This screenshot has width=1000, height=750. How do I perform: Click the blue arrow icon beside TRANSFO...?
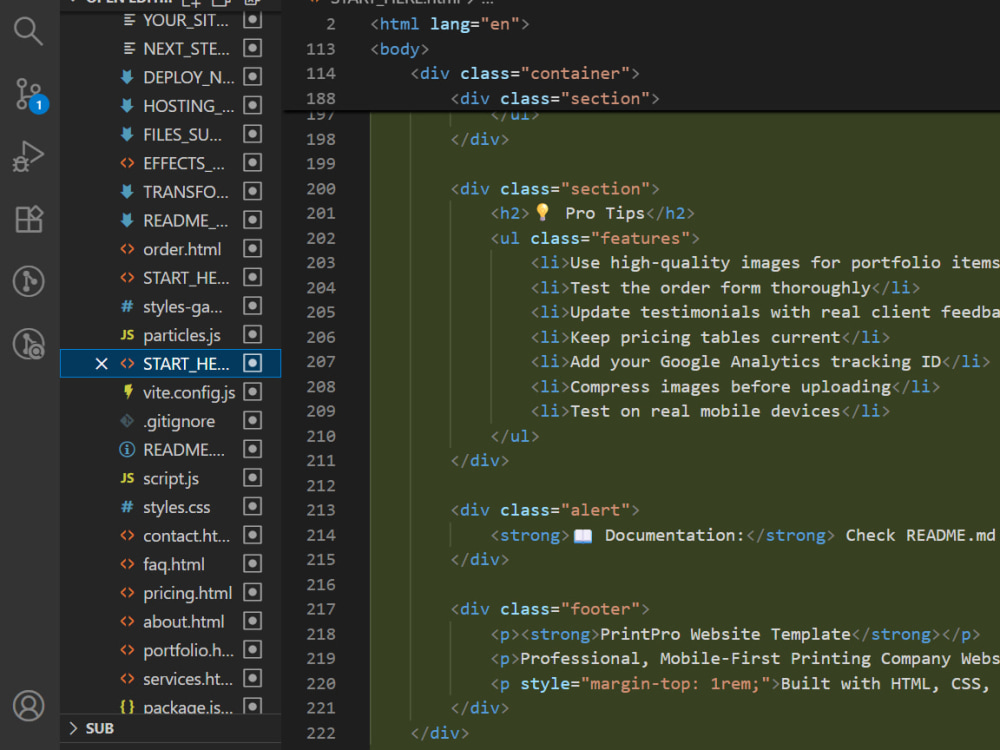(127, 192)
